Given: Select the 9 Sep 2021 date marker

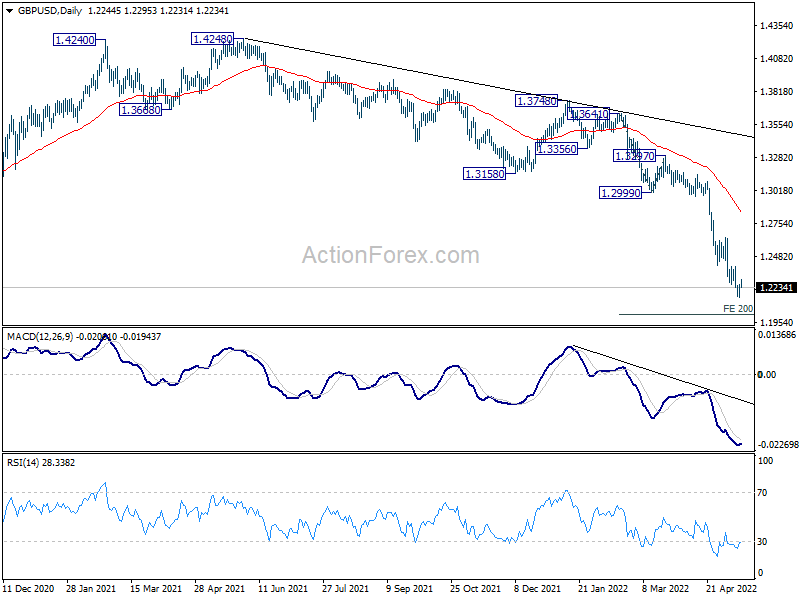Looking at the screenshot, I should pos(409,589).
